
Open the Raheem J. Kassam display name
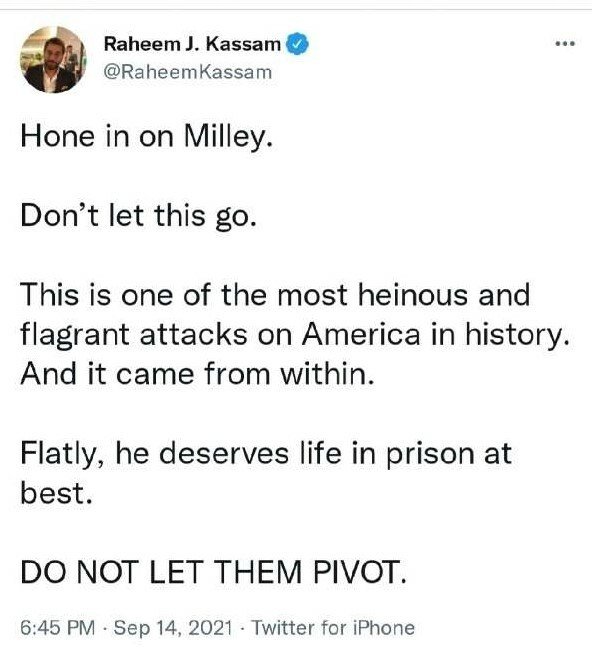(192, 44)
